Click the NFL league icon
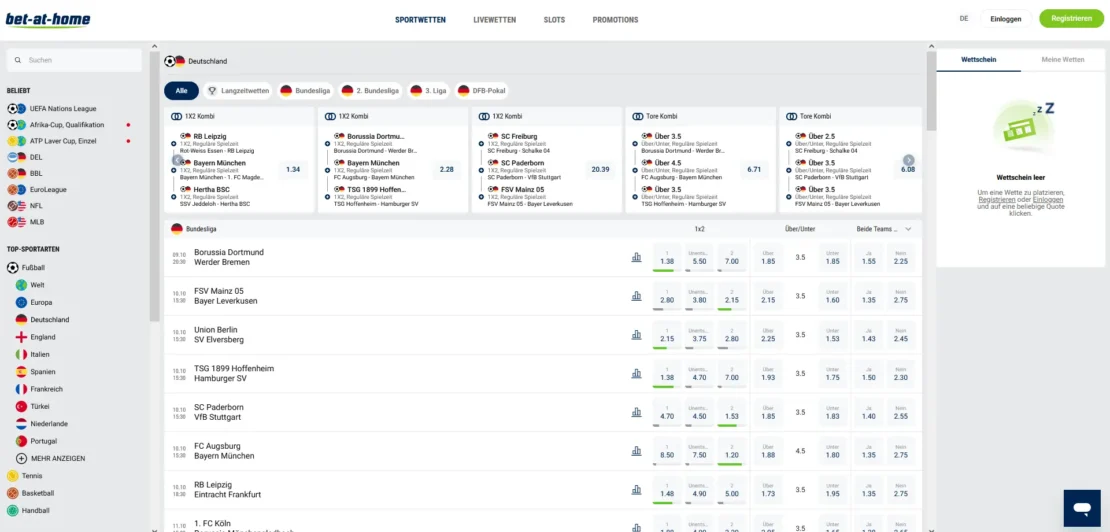The image size is (1110, 532). pyautogui.click(x=16, y=206)
